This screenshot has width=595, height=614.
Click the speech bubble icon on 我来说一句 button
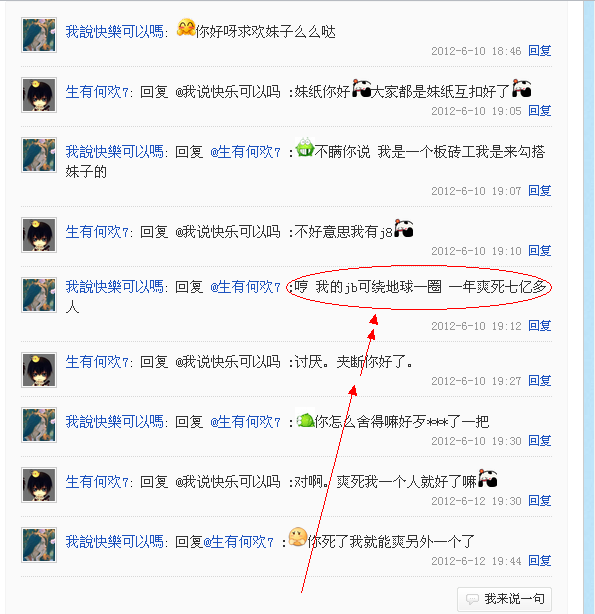(x=472, y=599)
